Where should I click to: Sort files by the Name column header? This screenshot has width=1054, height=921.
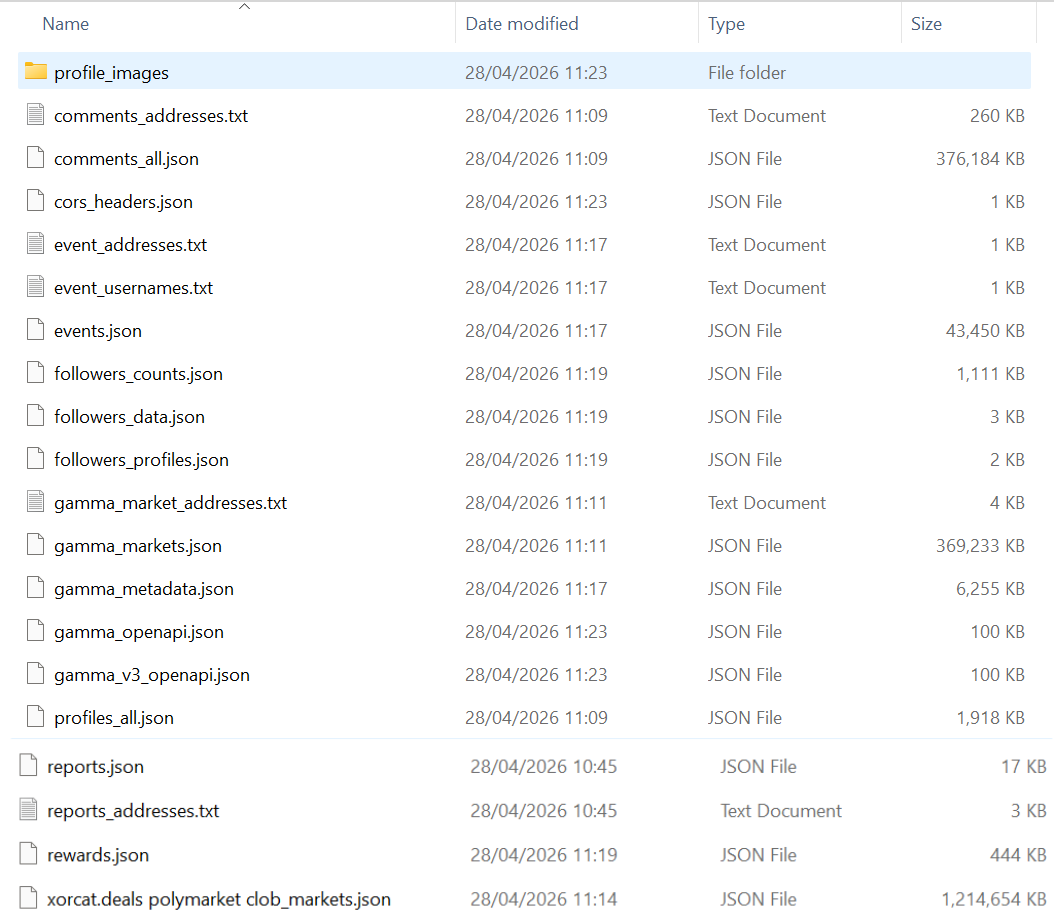66,24
